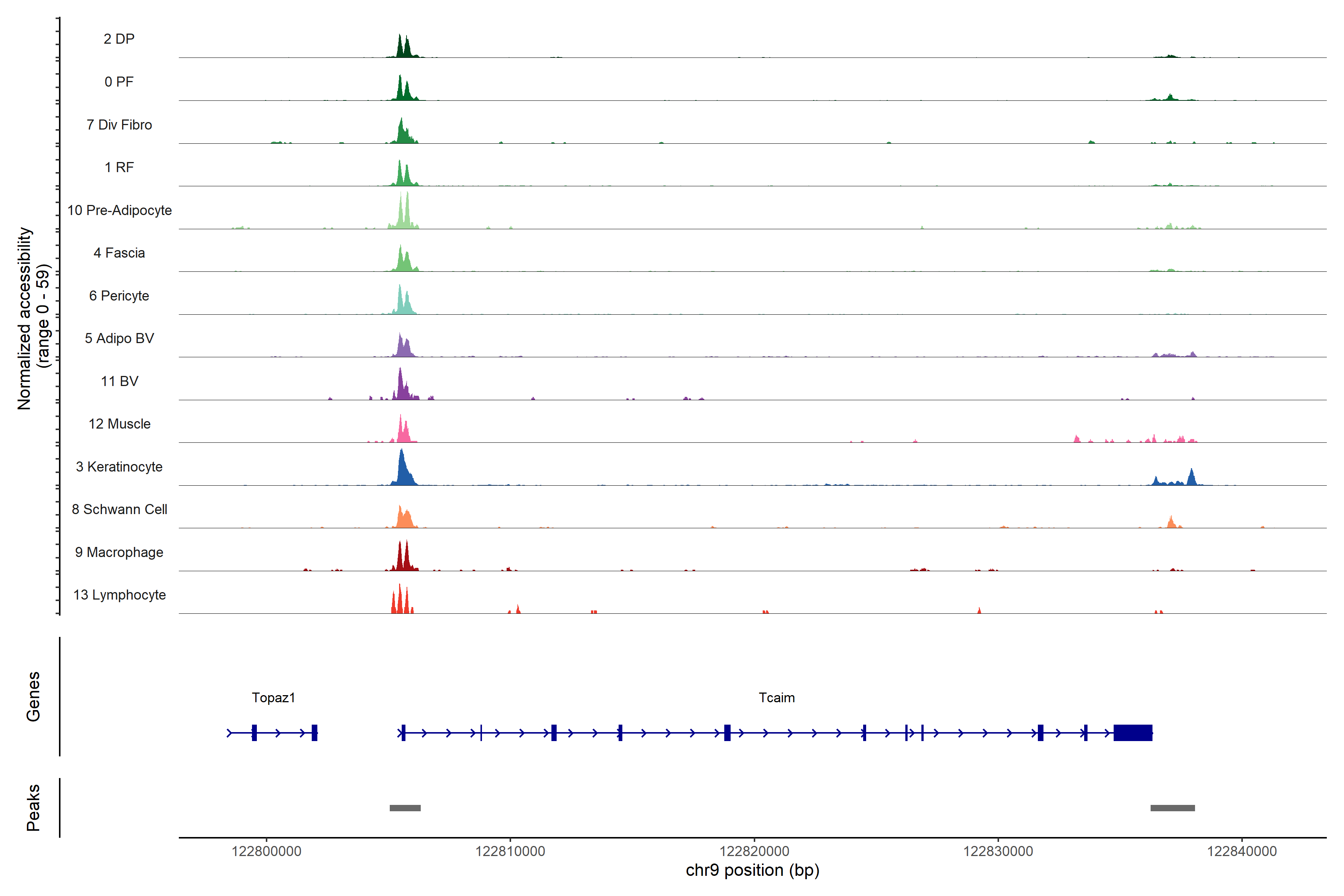The height and width of the screenshot is (896, 1344).
Task: Select the large Tcaim terminal exon block
Action: click(x=1133, y=732)
